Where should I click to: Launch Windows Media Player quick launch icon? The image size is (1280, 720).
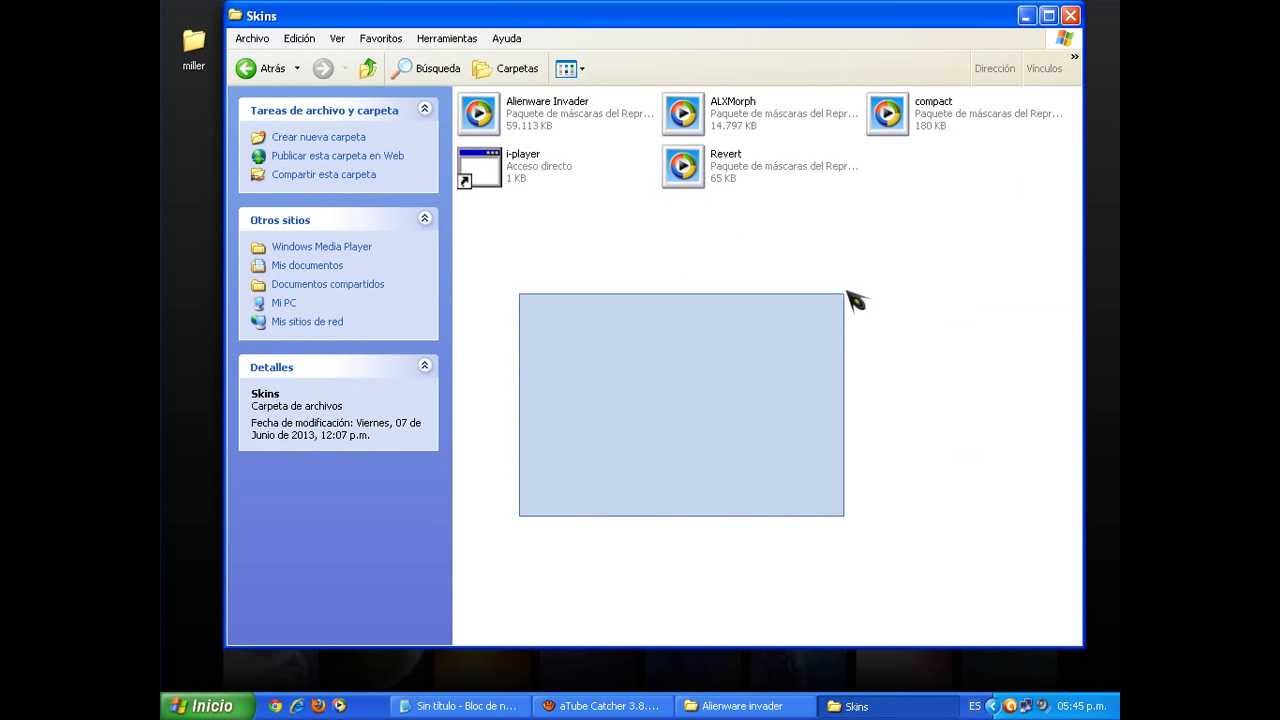(339, 706)
